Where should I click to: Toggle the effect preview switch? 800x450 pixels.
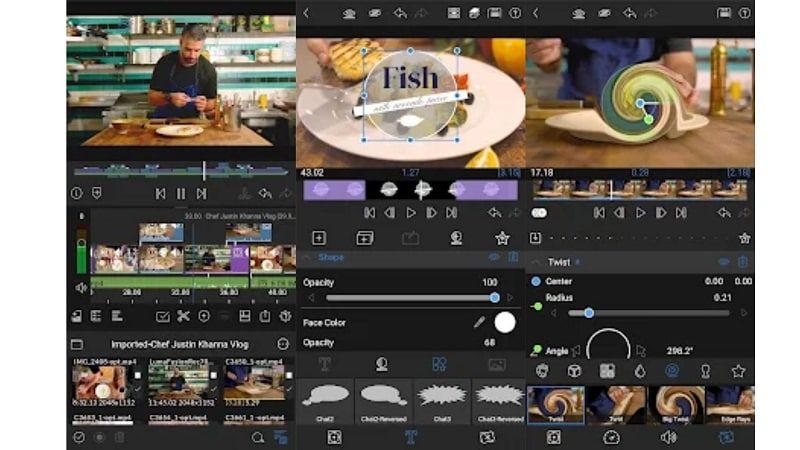[539, 213]
